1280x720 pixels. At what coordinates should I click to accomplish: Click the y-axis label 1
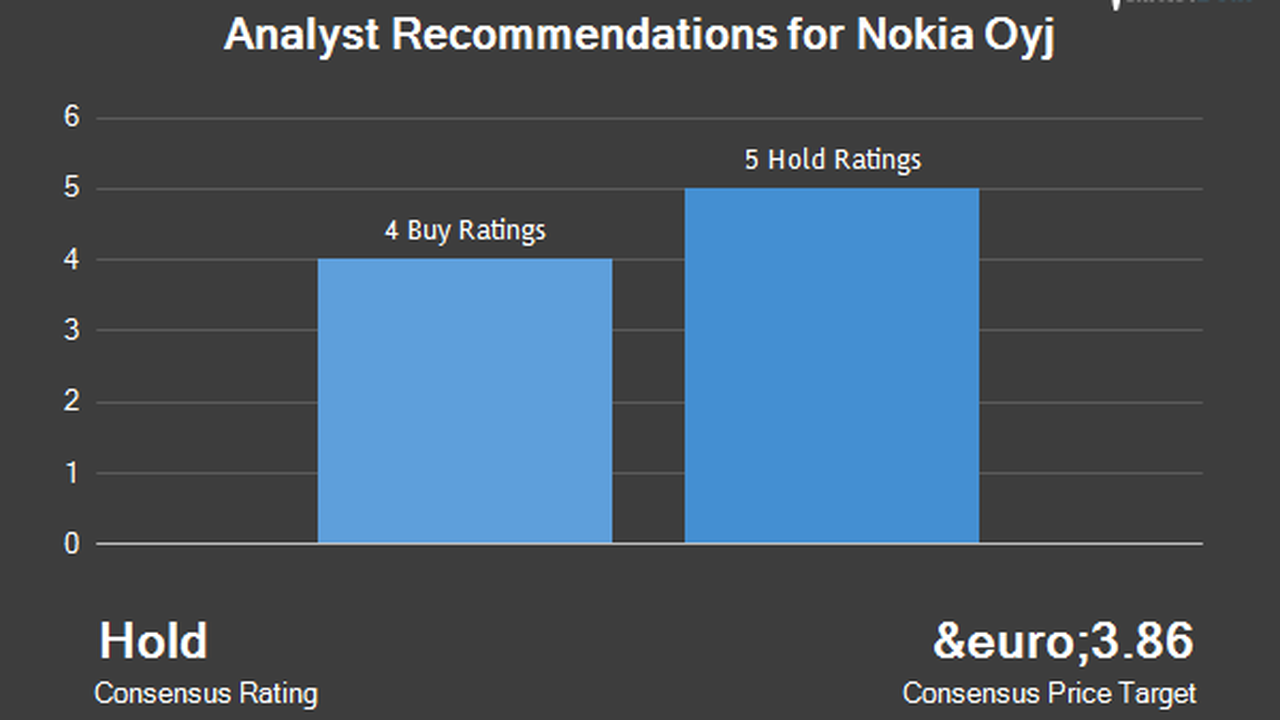tap(71, 473)
